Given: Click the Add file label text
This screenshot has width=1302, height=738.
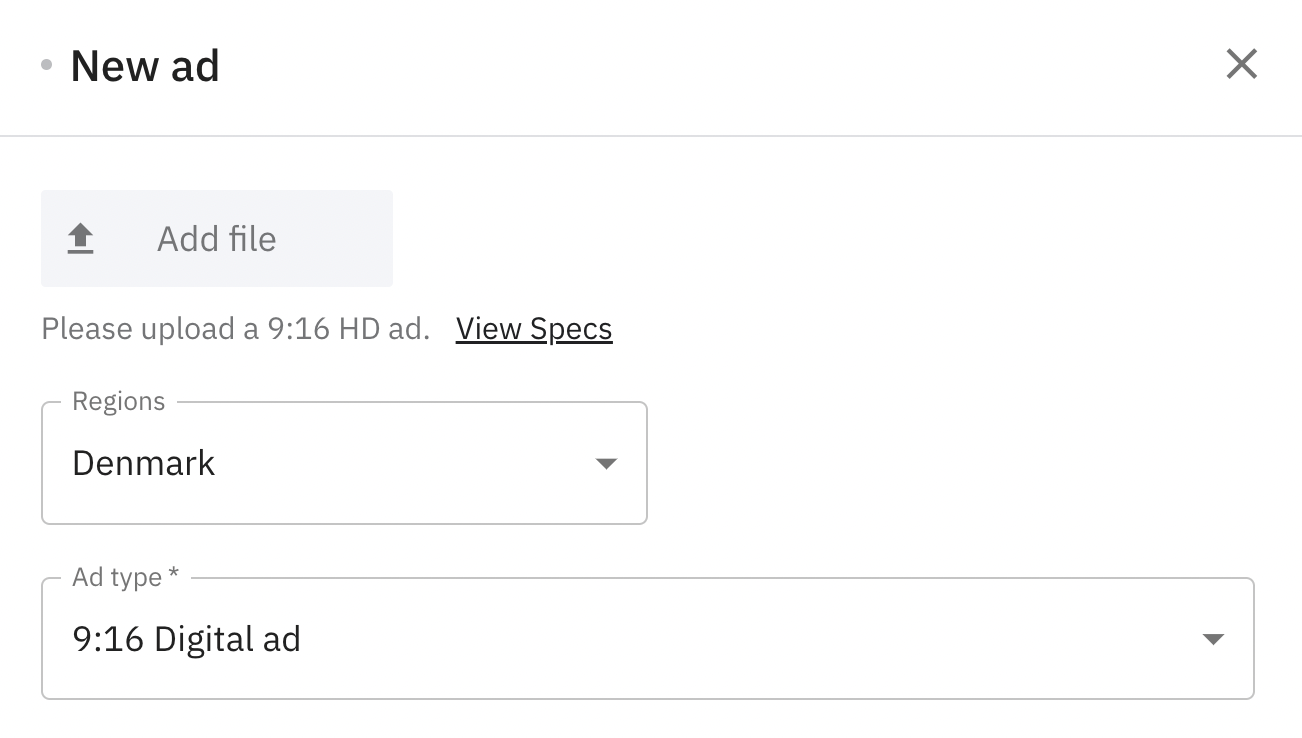Looking at the screenshot, I should 216,239.
